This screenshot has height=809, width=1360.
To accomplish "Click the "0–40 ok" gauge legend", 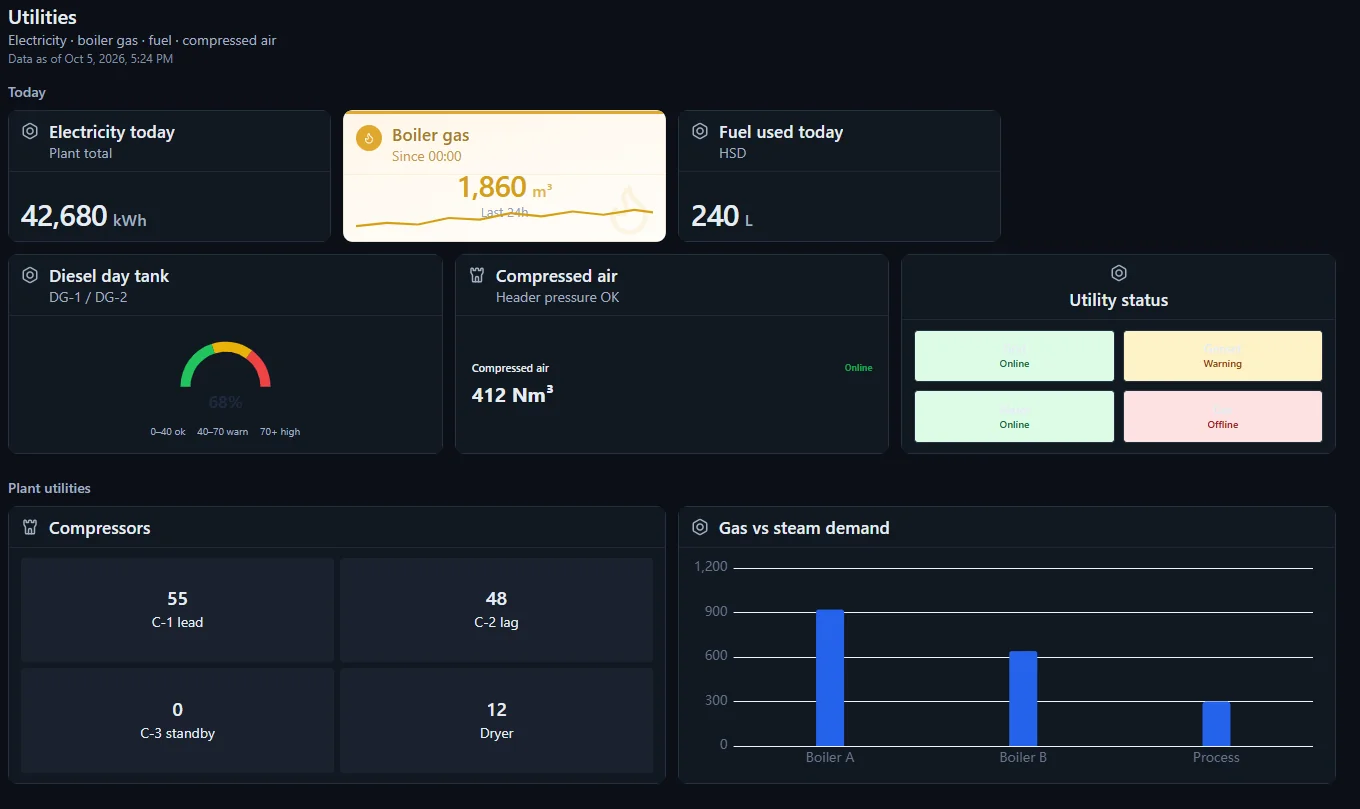I will point(168,432).
